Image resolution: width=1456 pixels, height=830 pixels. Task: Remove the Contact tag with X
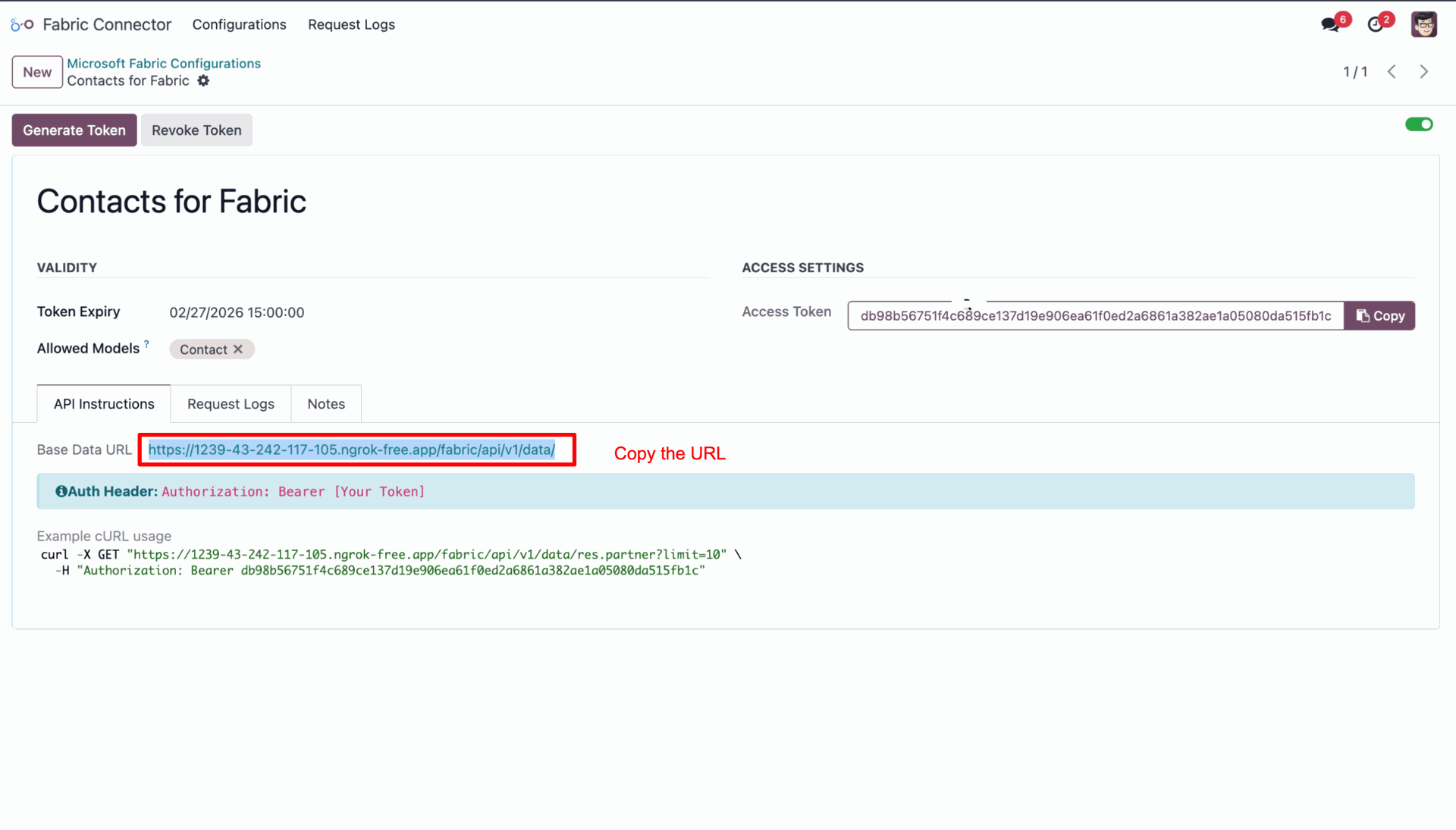click(238, 349)
